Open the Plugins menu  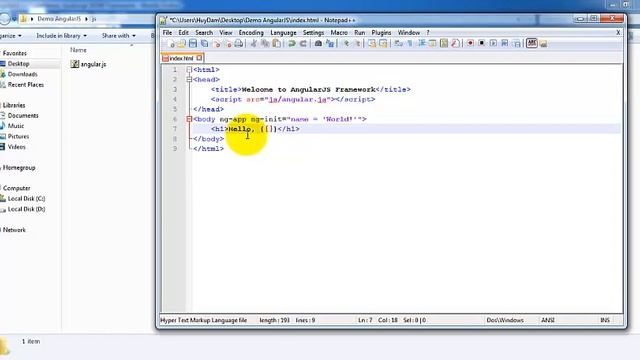pos(381,33)
